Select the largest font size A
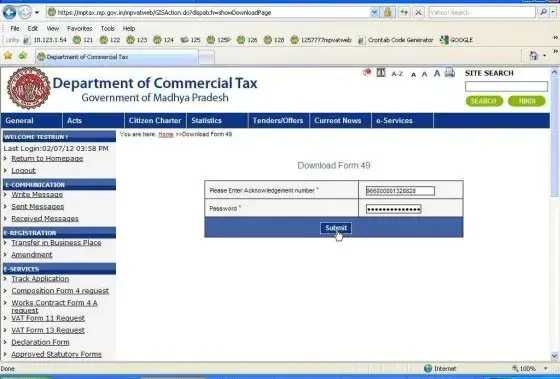The image size is (560, 379). (x=437, y=73)
